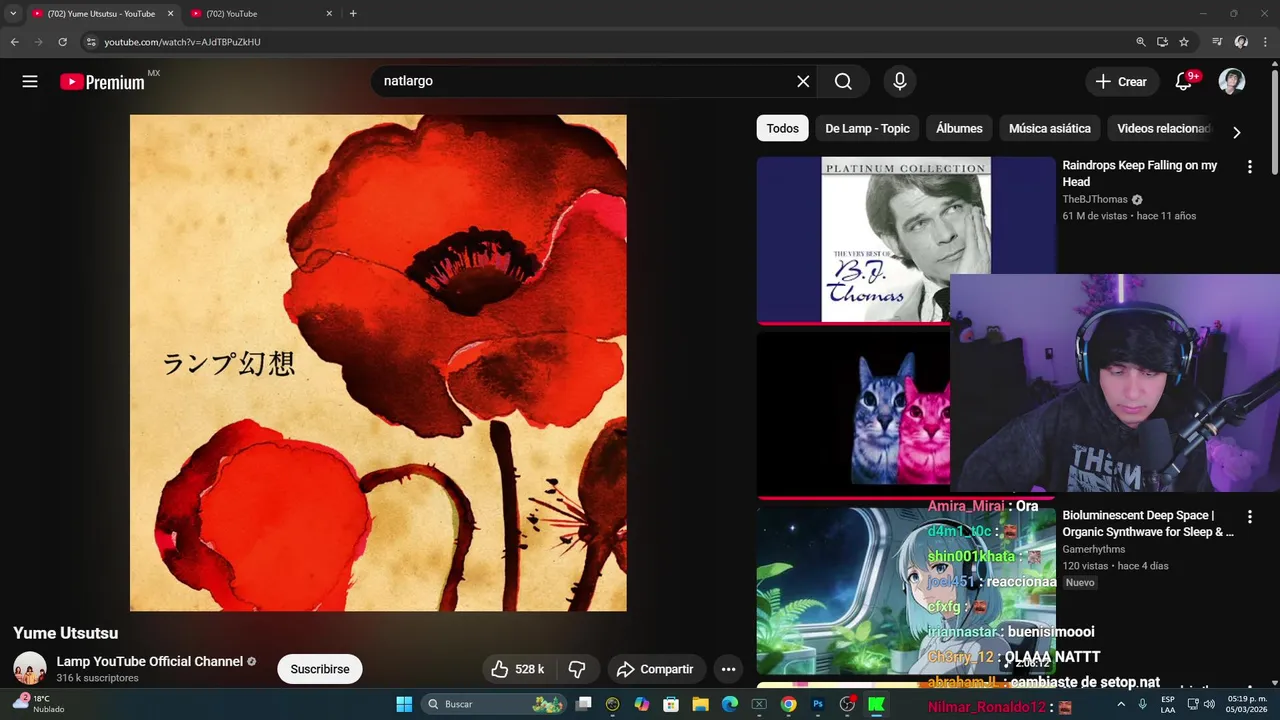
Task: Open Chrome zoom magnifier in address bar
Action: tap(1141, 42)
